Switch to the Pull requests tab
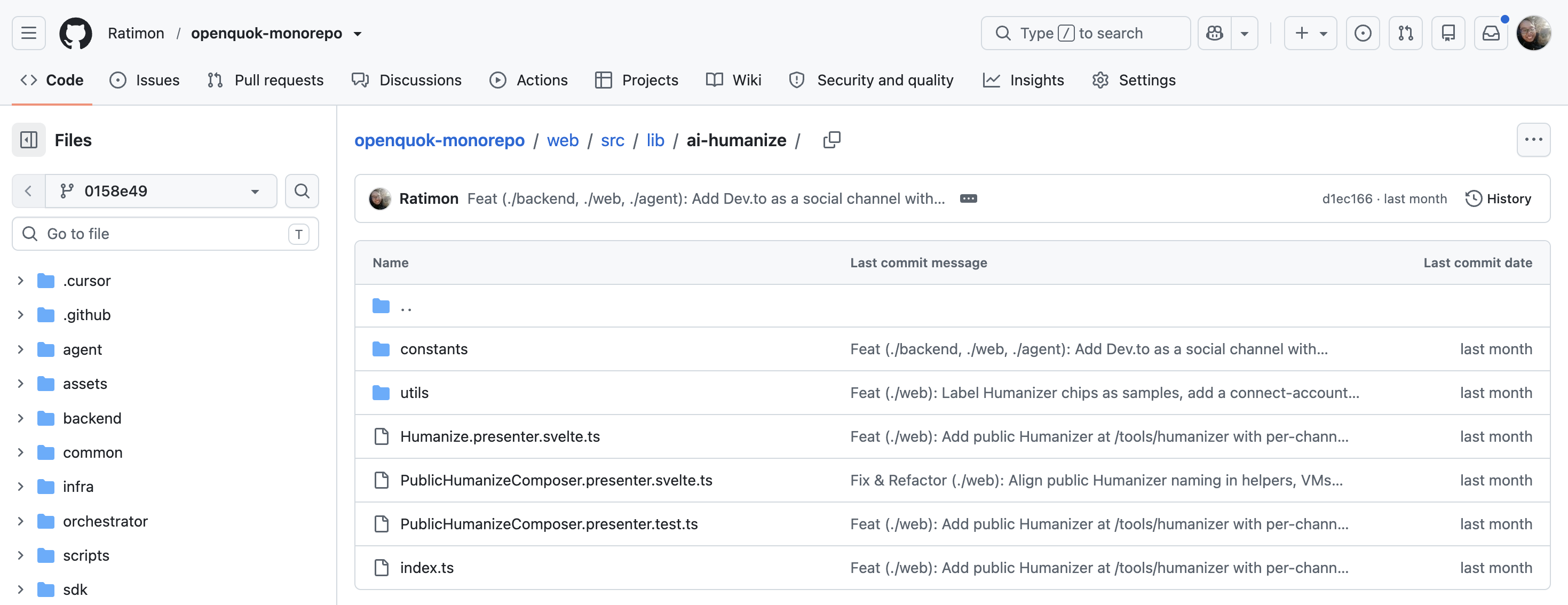 (265, 81)
